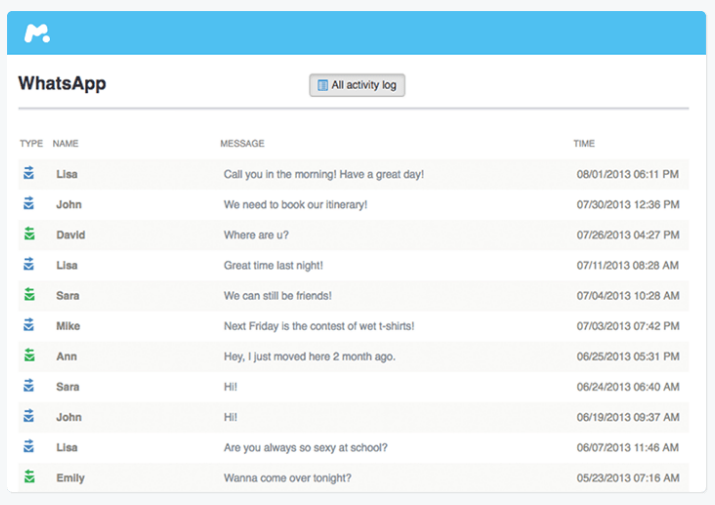Click the WhatsApp page heading
Viewport: 715px width, 505px height.
[62, 84]
